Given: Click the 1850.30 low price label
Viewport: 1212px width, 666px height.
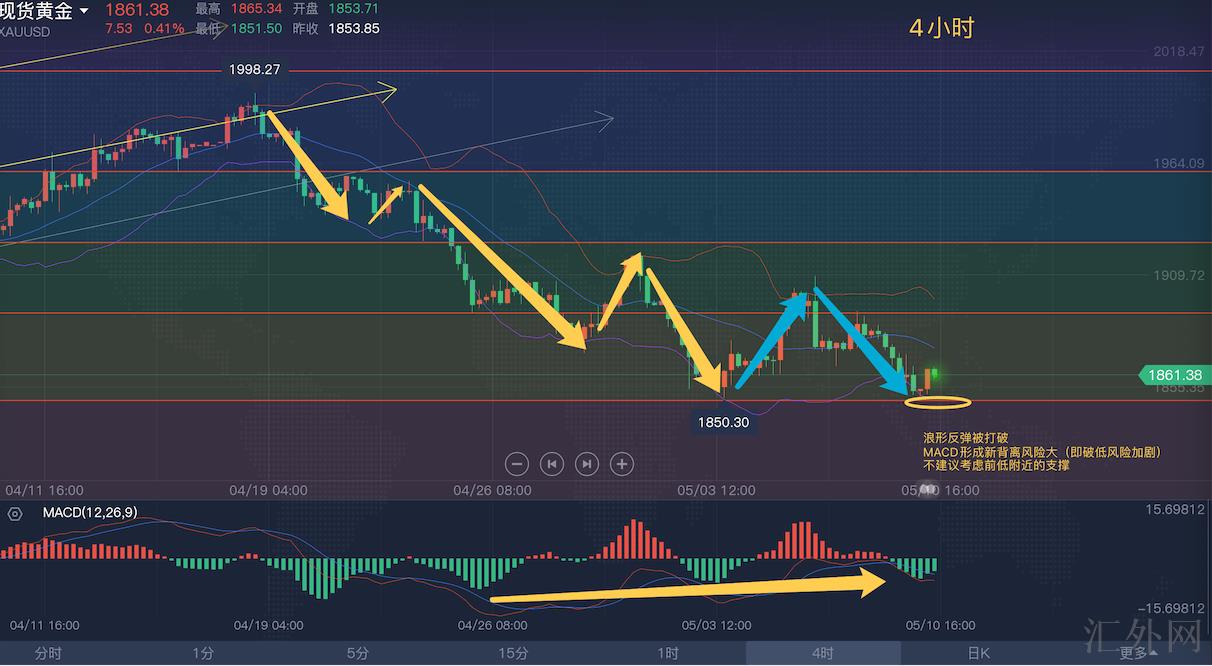Looking at the screenshot, I should point(723,423).
